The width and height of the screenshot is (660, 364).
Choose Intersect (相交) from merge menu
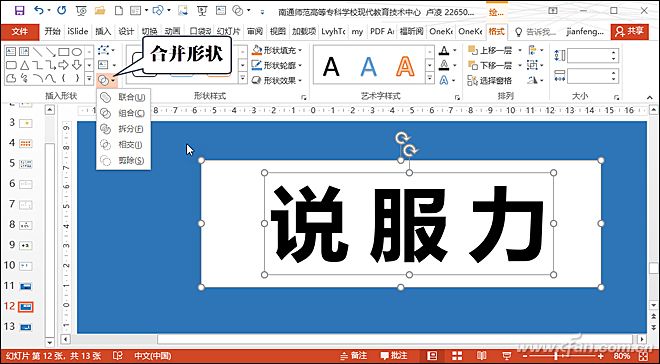coord(123,145)
